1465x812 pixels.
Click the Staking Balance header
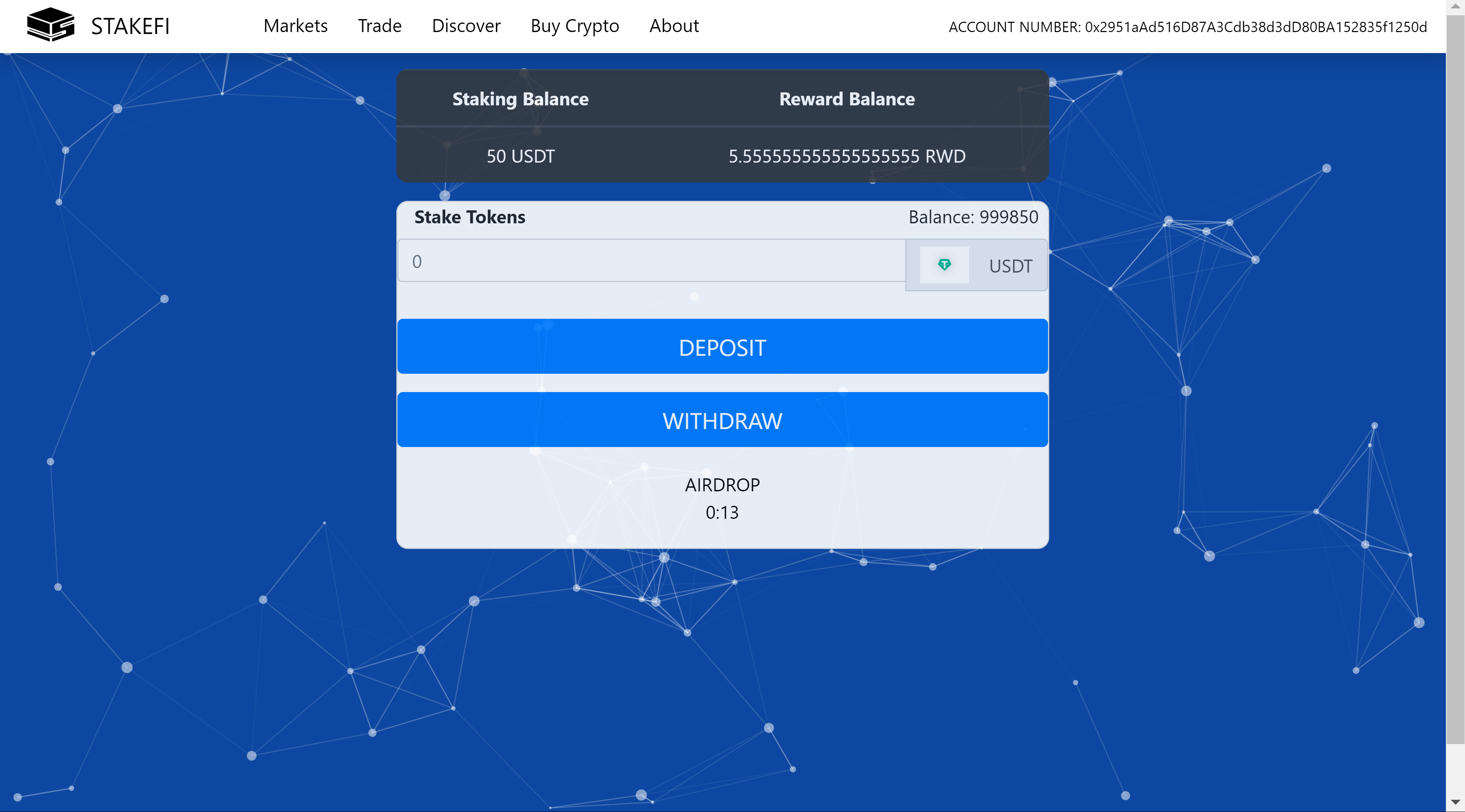click(520, 100)
